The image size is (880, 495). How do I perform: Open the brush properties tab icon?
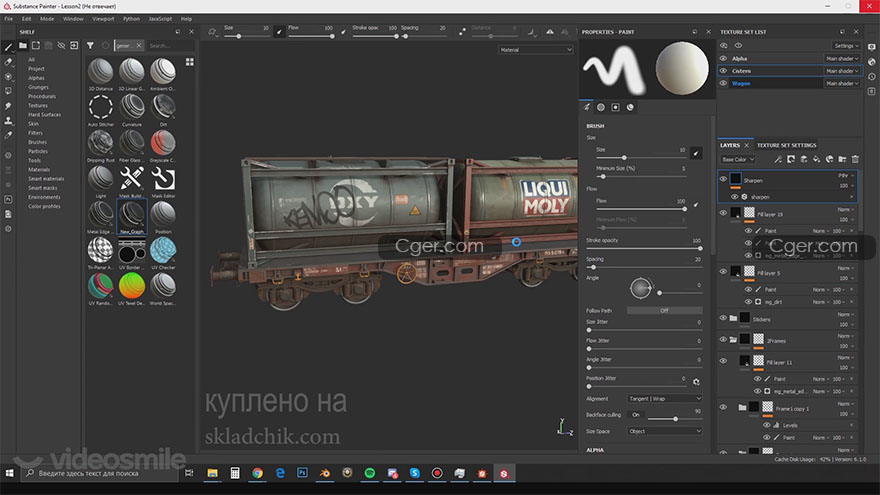pyautogui.click(x=586, y=107)
